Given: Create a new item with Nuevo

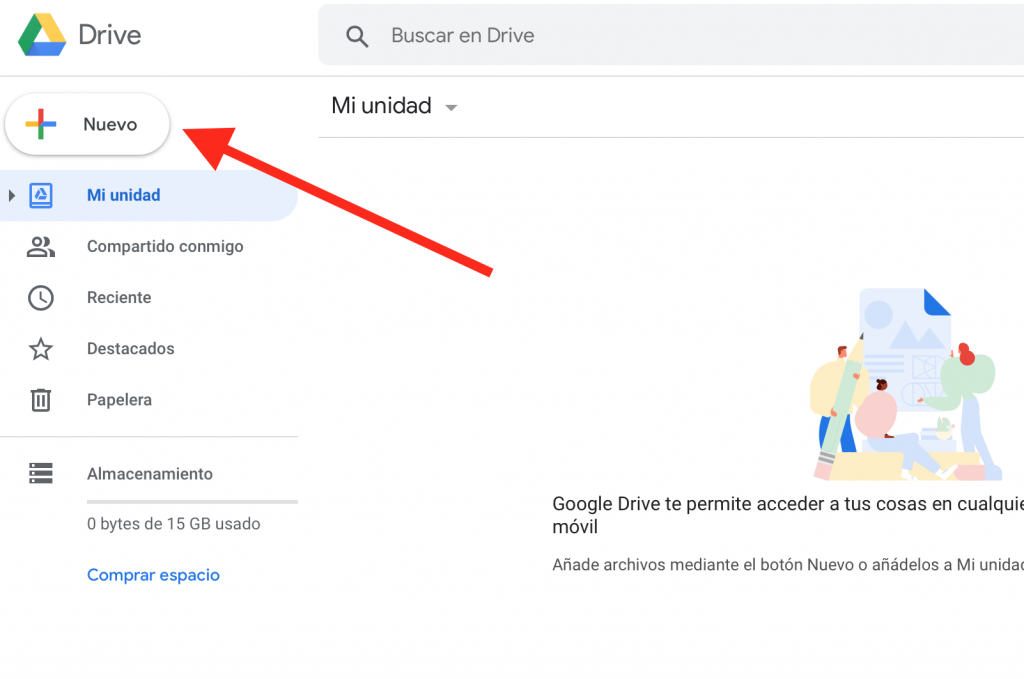Looking at the screenshot, I should [x=87, y=124].
